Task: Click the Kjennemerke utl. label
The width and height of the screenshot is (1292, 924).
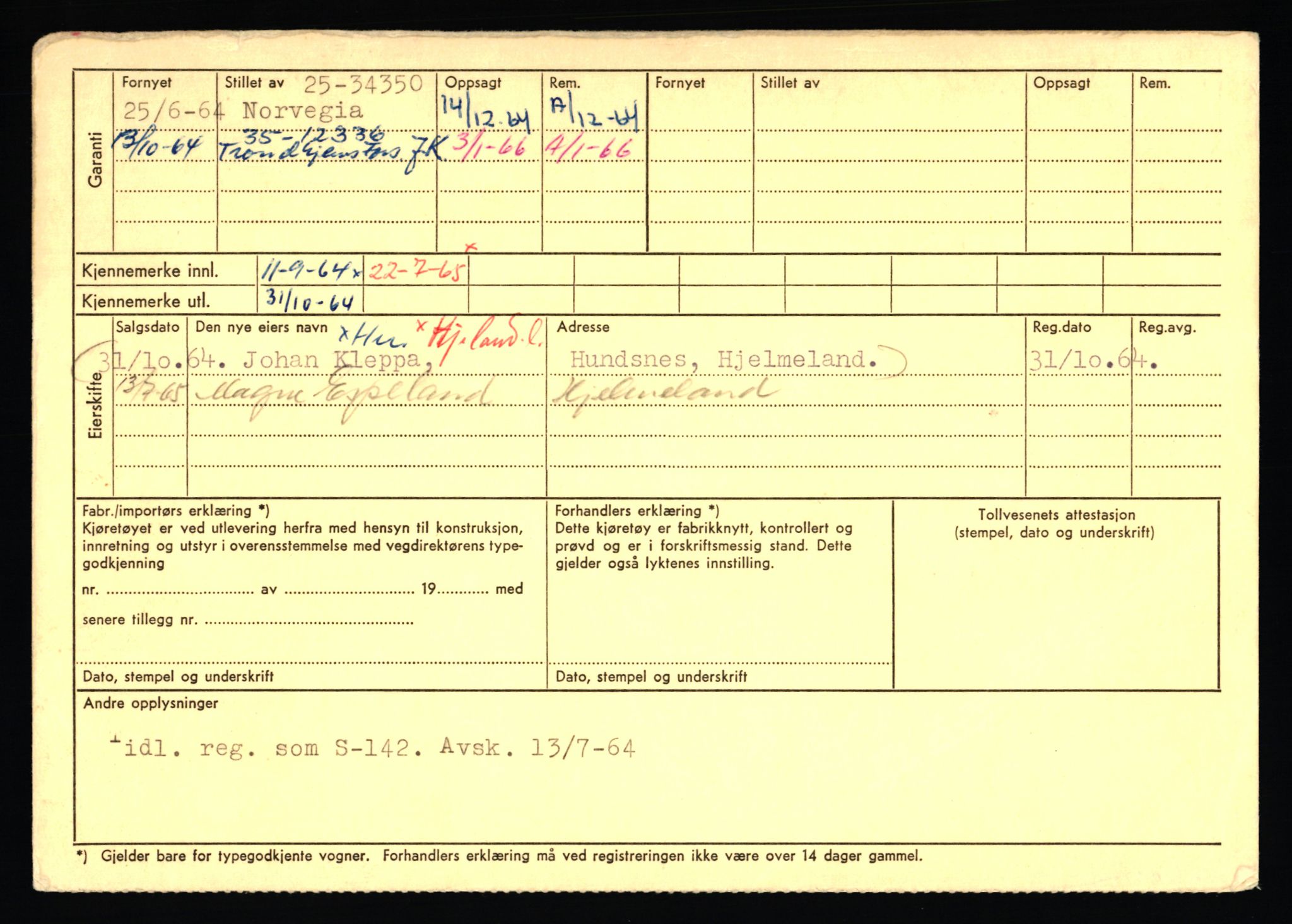Action: 146,301
